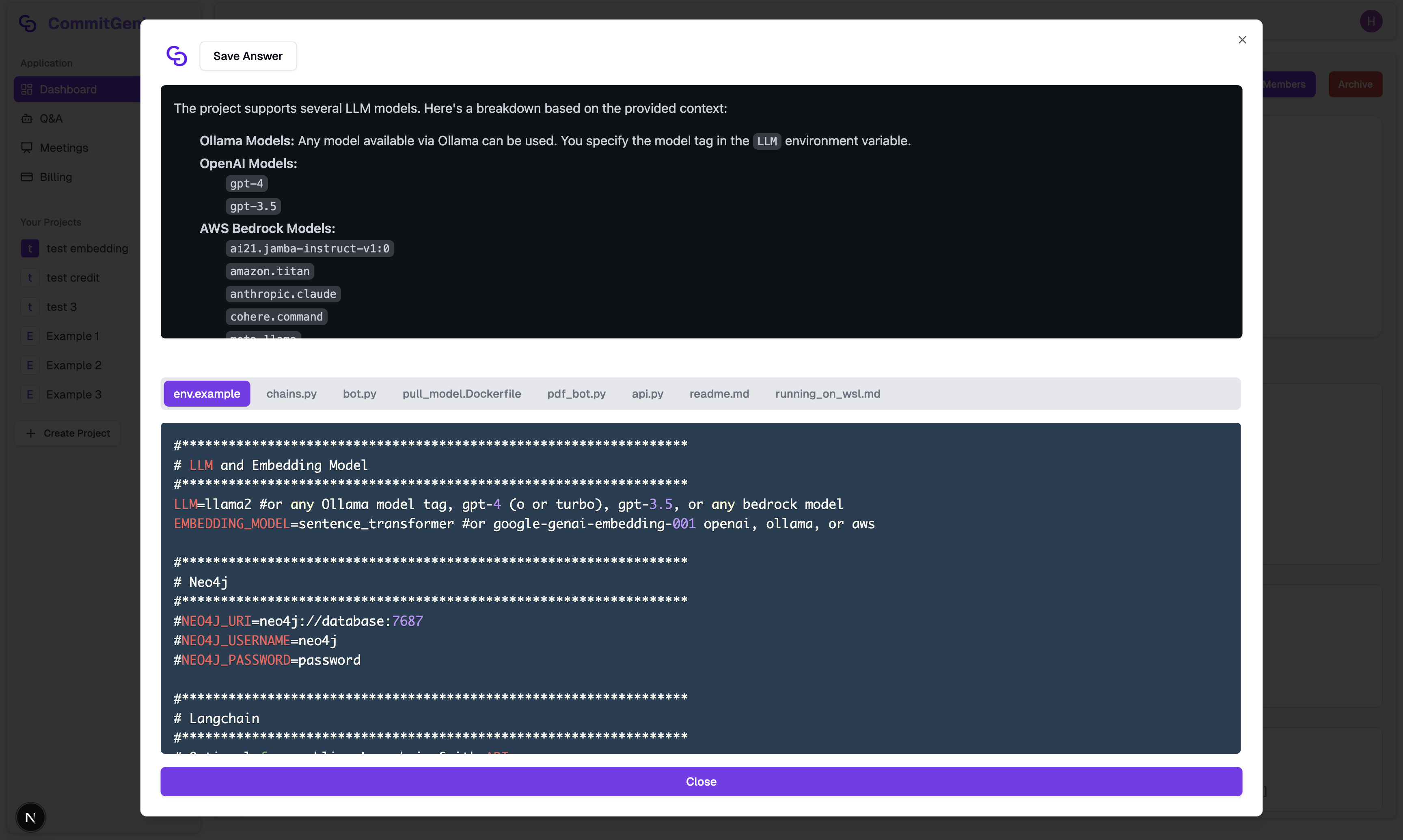Switch to the chains.py tab
Screen dimensions: 1403x840
tap(291, 394)
